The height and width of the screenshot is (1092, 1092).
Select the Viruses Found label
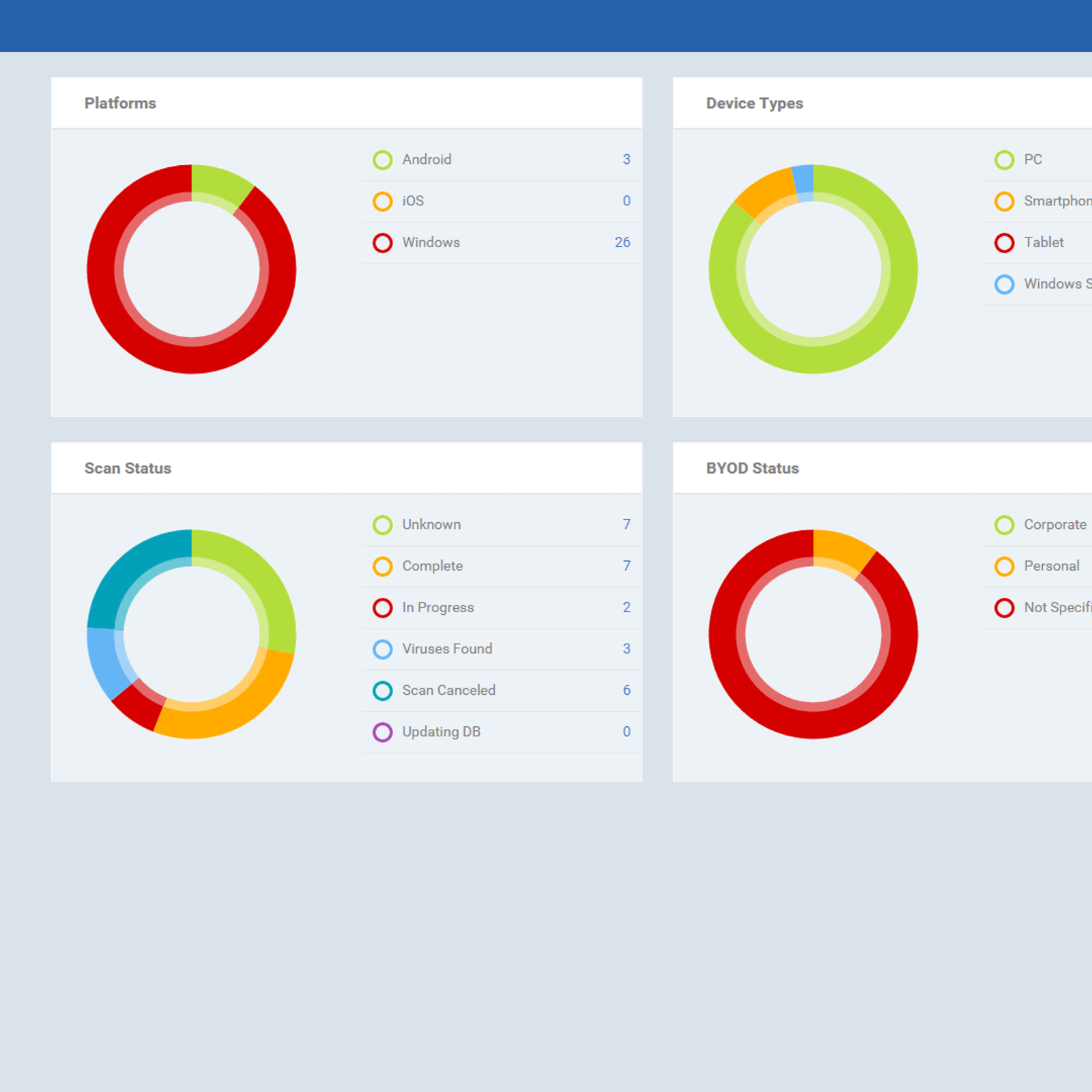[447, 648]
